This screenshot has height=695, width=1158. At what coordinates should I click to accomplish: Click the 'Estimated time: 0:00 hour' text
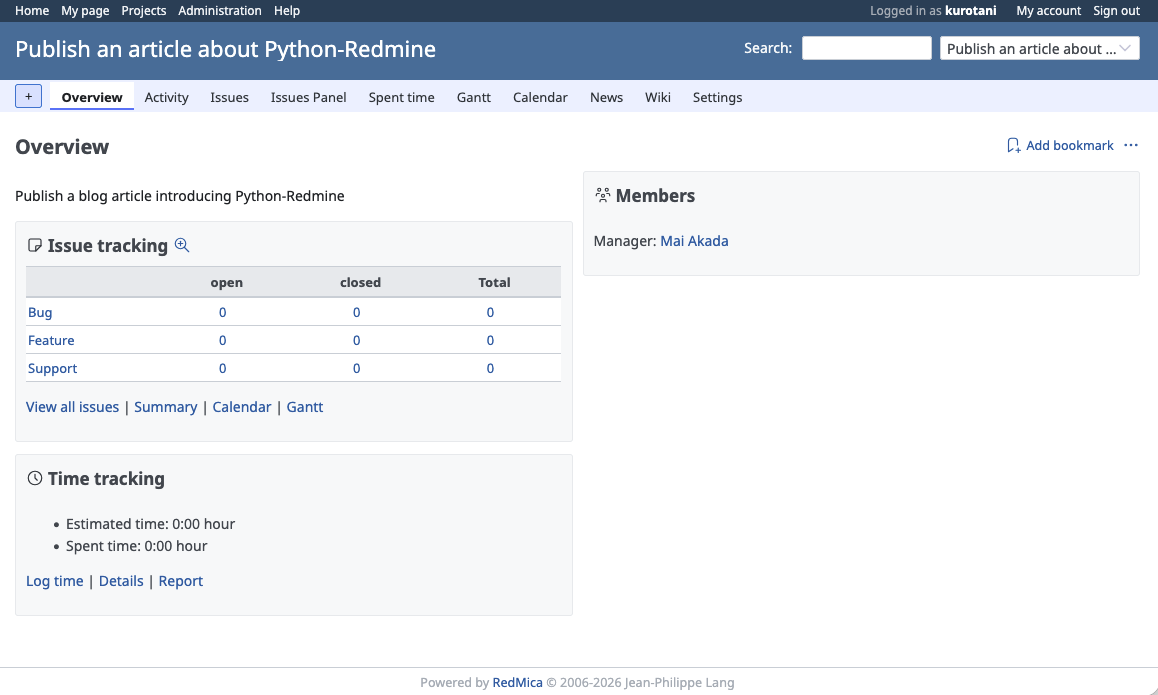tap(150, 524)
